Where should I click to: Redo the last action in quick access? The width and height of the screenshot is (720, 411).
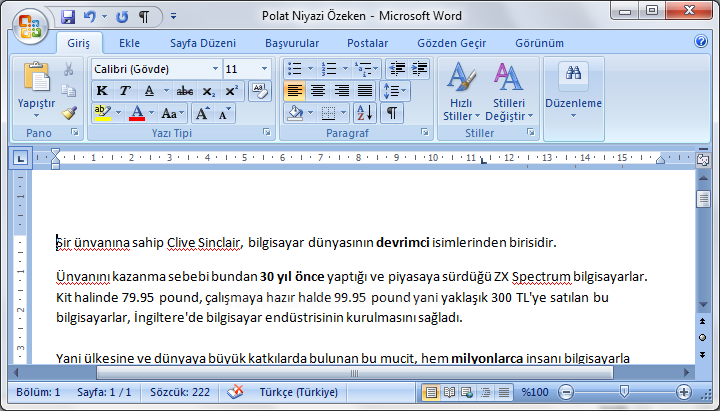pyautogui.click(x=122, y=17)
